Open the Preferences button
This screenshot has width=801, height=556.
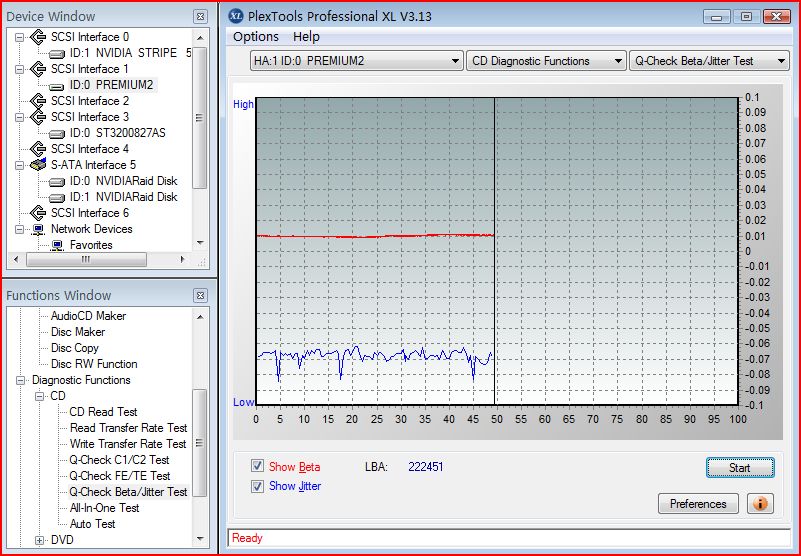pyautogui.click(x=698, y=504)
